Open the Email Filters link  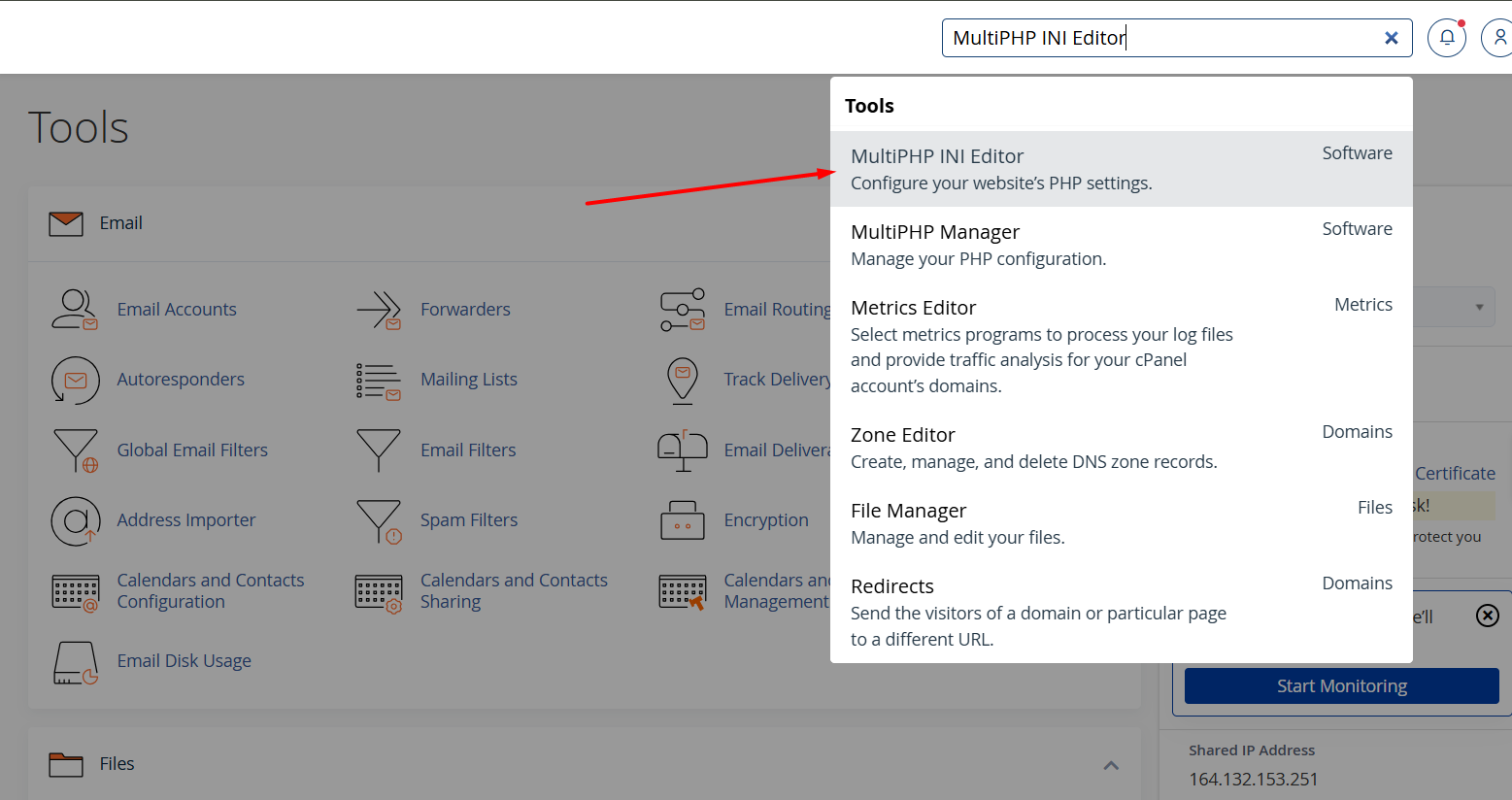point(468,450)
